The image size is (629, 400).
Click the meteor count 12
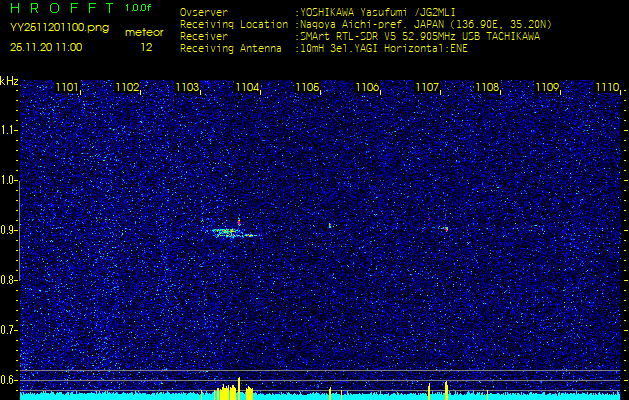click(x=146, y=47)
